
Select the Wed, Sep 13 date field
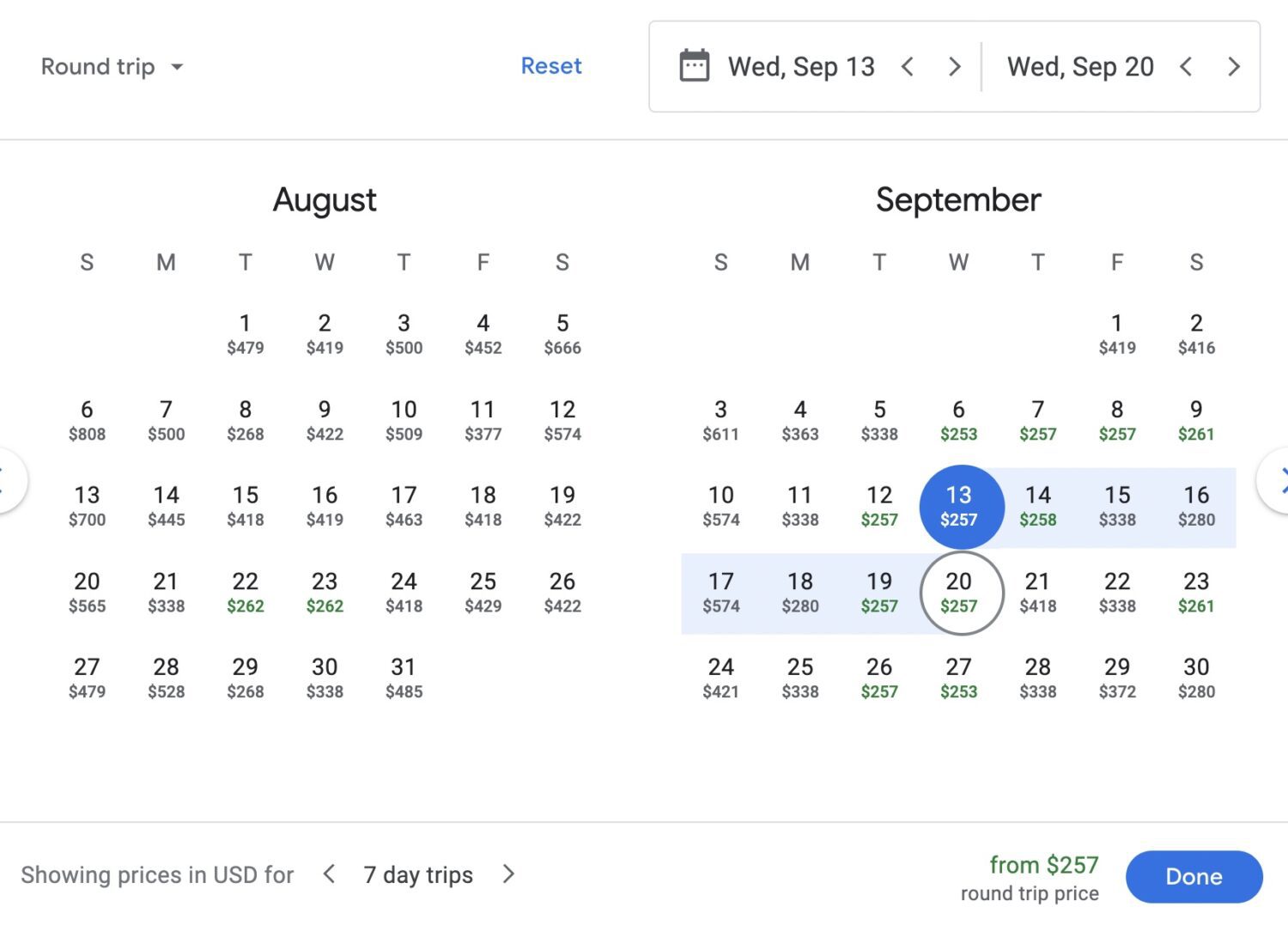(801, 65)
